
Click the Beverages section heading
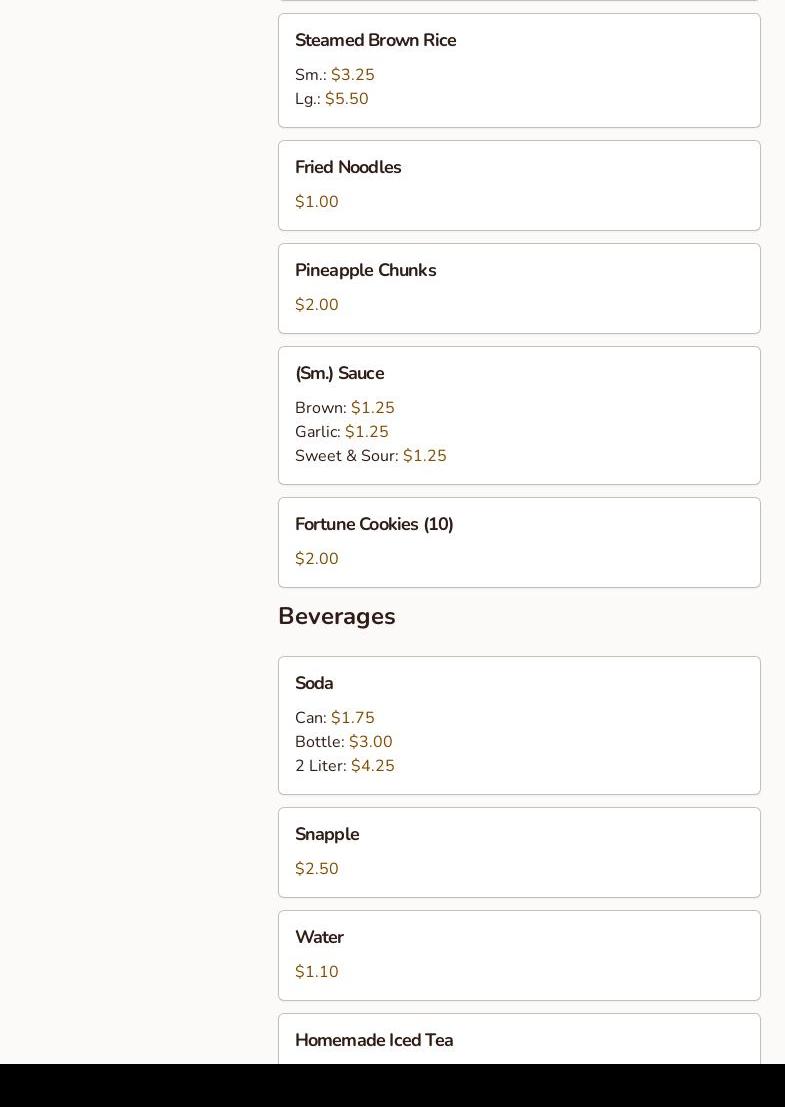(x=336, y=617)
